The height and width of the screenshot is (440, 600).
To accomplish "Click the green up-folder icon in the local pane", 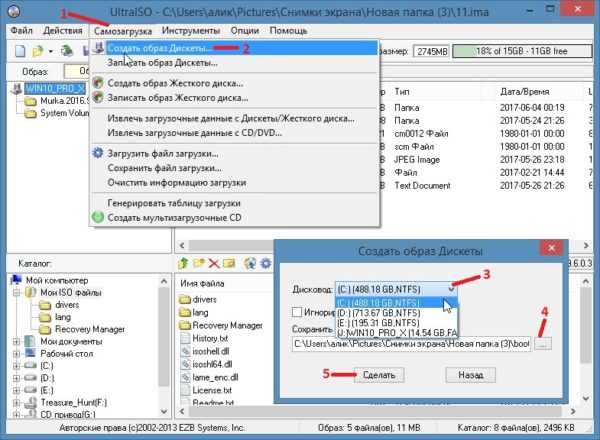I will click(x=183, y=263).
